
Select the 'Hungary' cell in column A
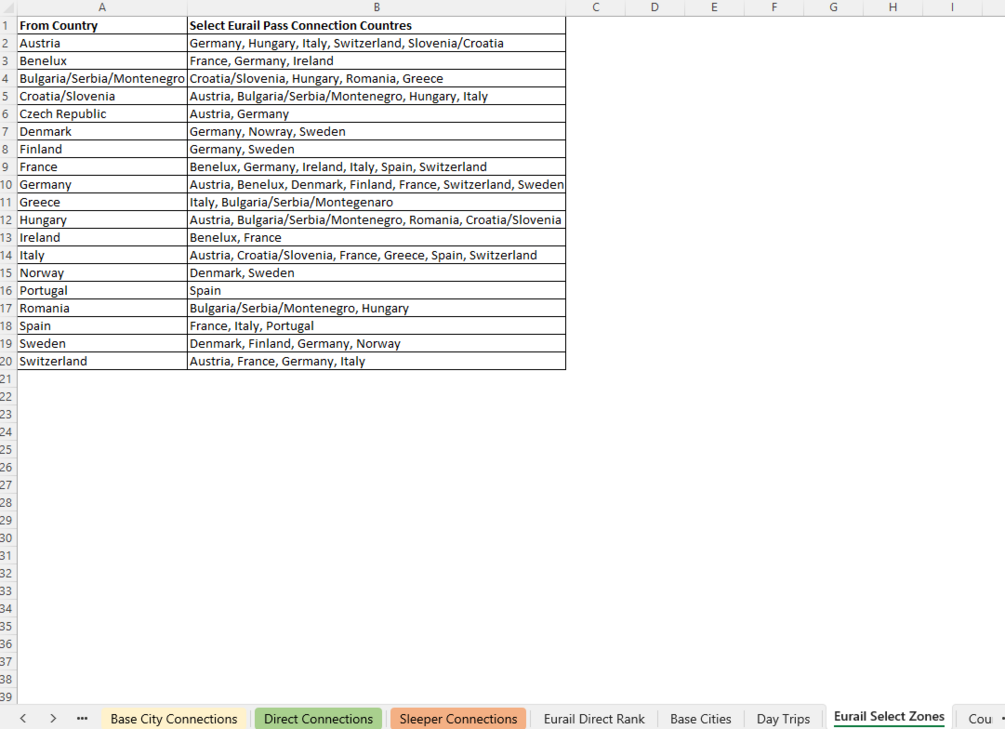coord(102,220)
